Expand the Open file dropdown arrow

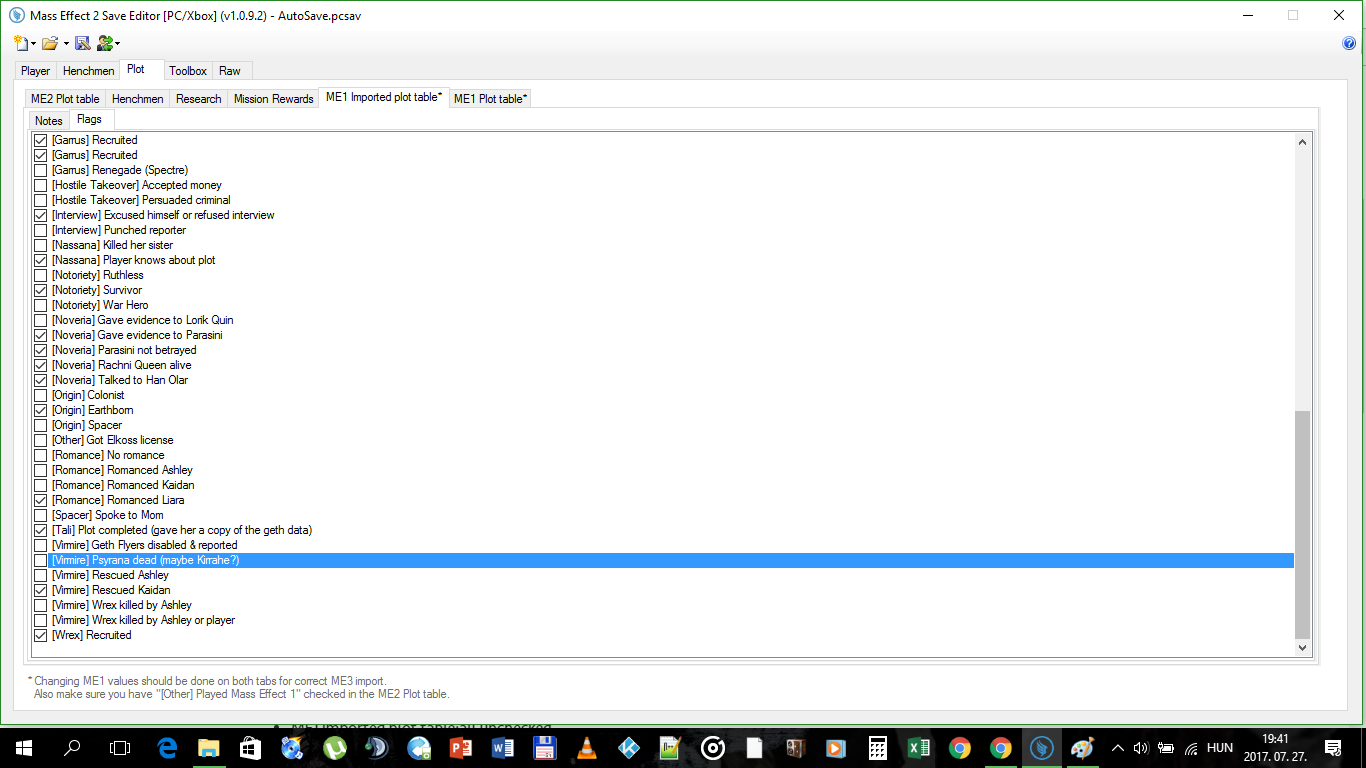tap(66, 44)
